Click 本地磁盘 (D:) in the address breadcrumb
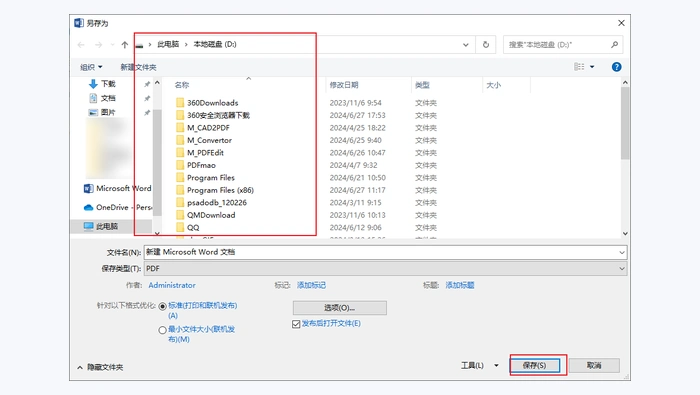Image resolution: width=700 pixels, height=395 pixels. click(215, 44)
